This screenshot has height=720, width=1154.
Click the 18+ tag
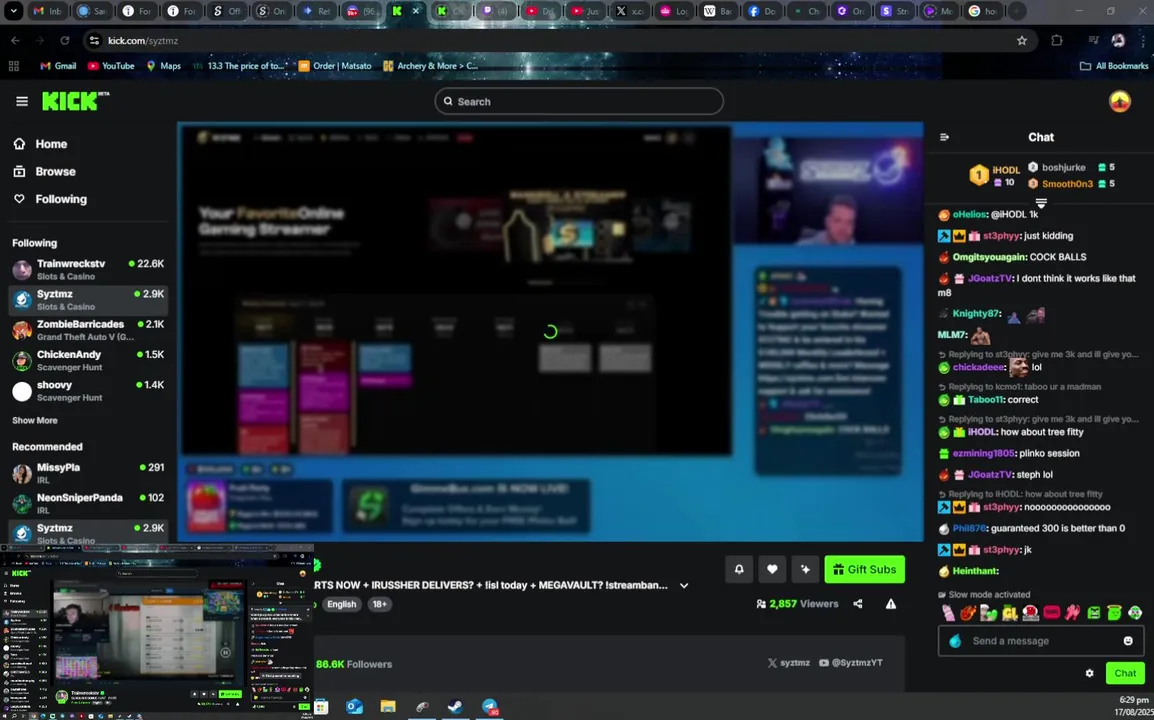[x=380, y=604]
